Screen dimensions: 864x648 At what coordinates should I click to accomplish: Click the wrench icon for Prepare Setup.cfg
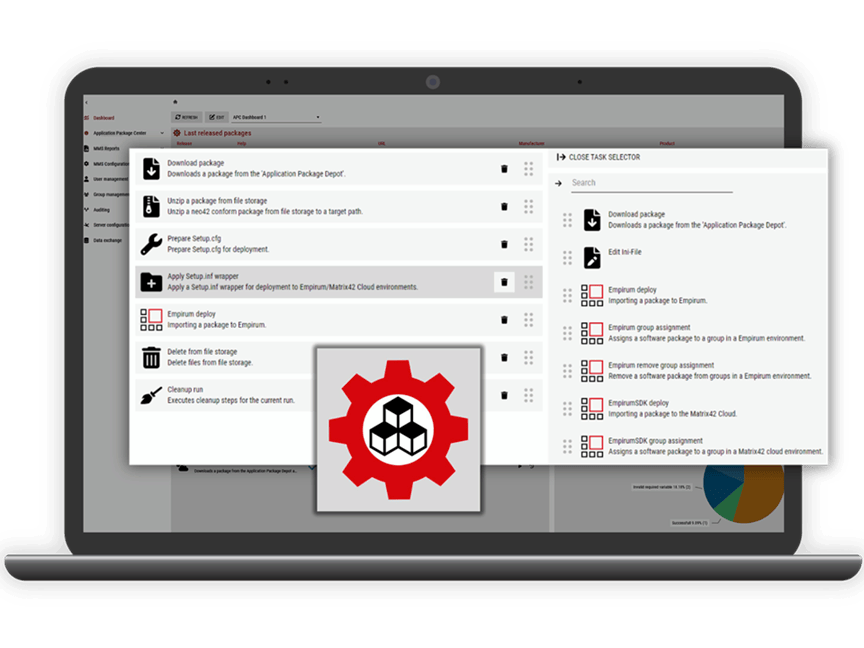[151, 244]
